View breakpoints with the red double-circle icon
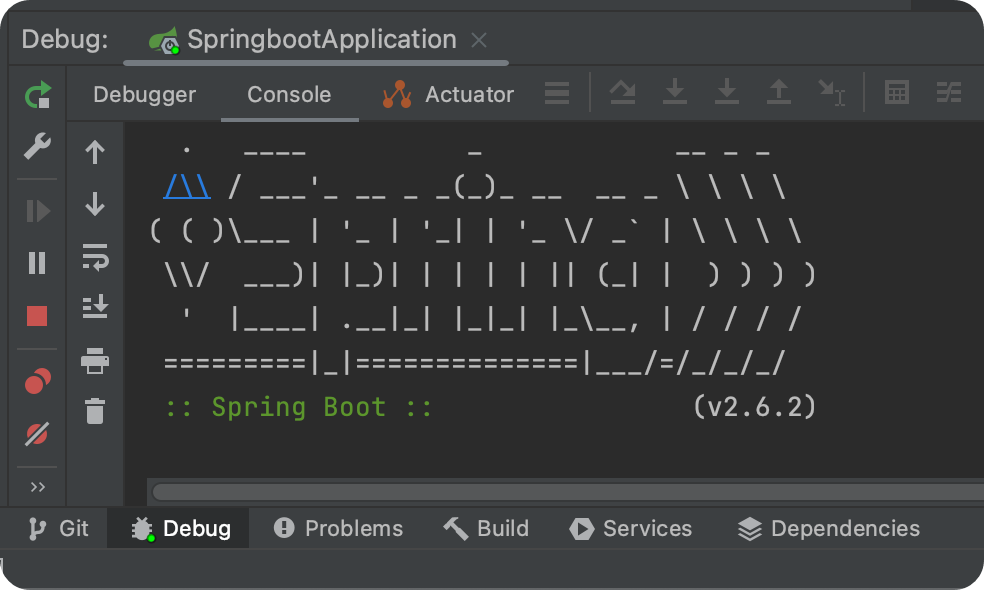This screenshot has width=984, height=590. coord(38,381)
